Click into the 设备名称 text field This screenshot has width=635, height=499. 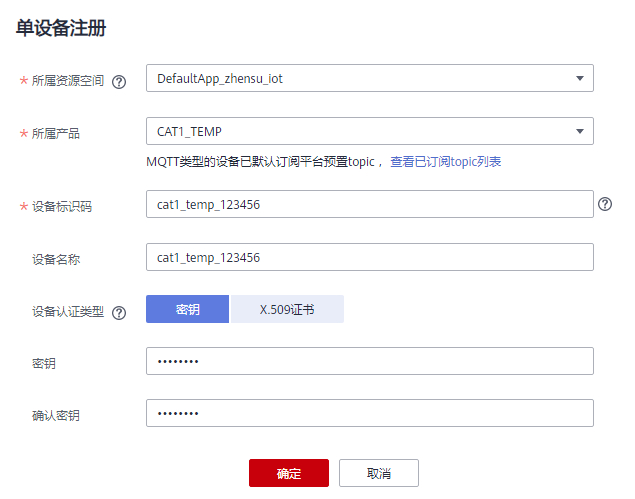click(369, 257)
